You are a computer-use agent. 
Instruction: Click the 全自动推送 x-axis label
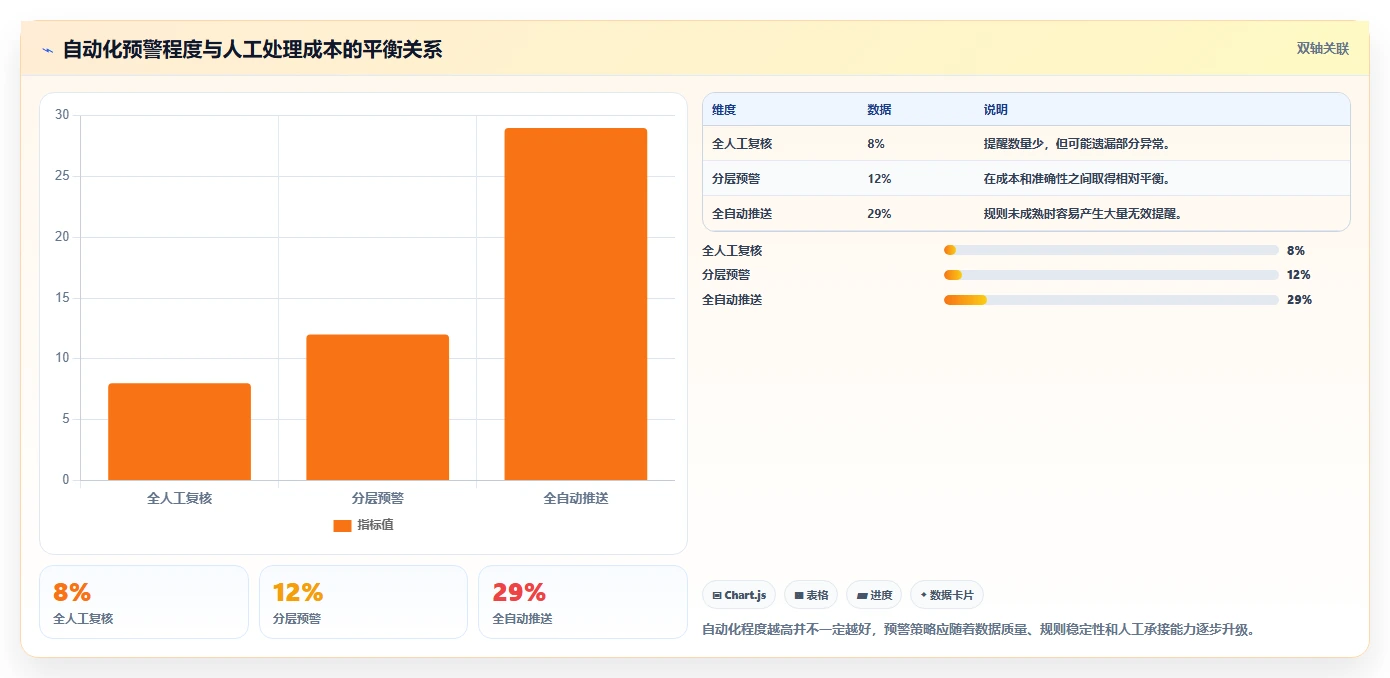(x=576, y=498)
